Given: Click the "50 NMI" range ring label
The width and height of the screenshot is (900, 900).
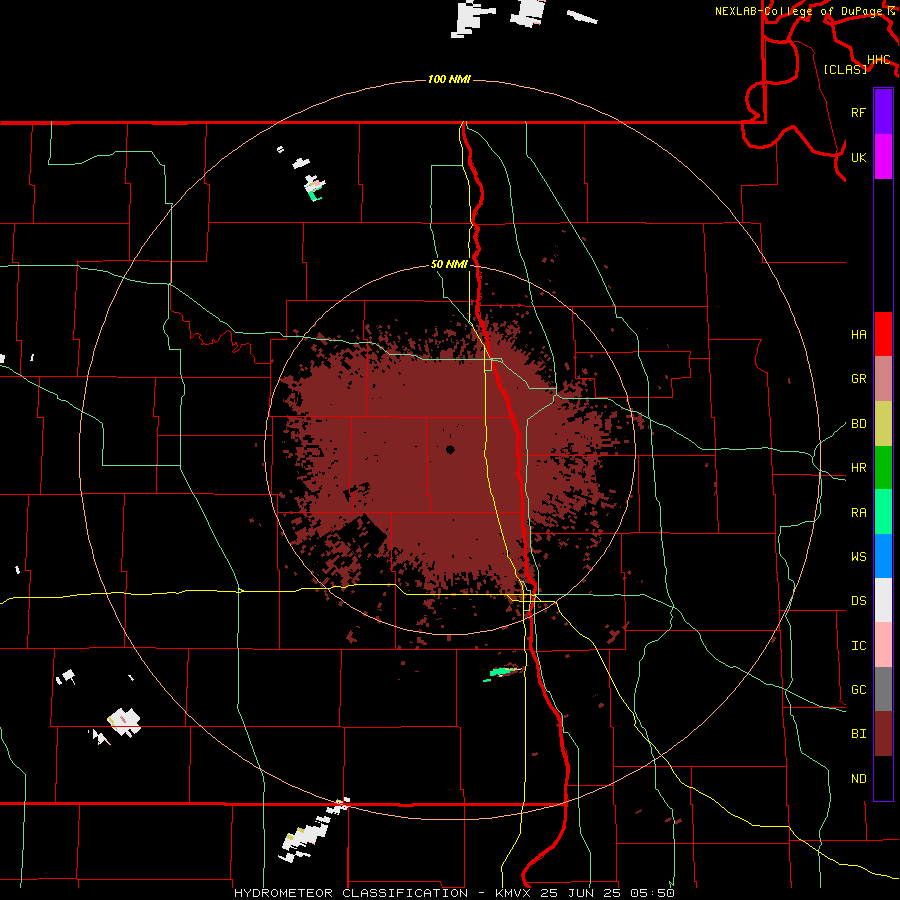Looking at the screenshot, I should click(449, 264).
